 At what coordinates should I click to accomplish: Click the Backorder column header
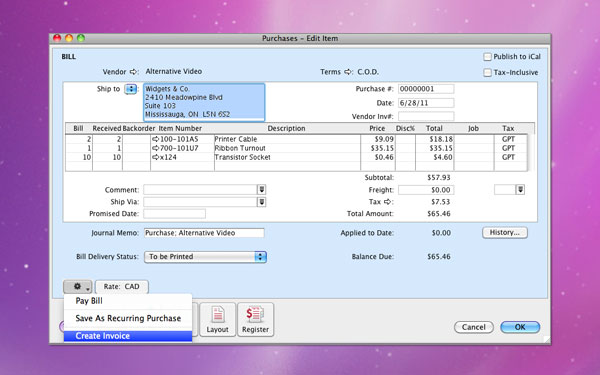(x=139, y=129)
